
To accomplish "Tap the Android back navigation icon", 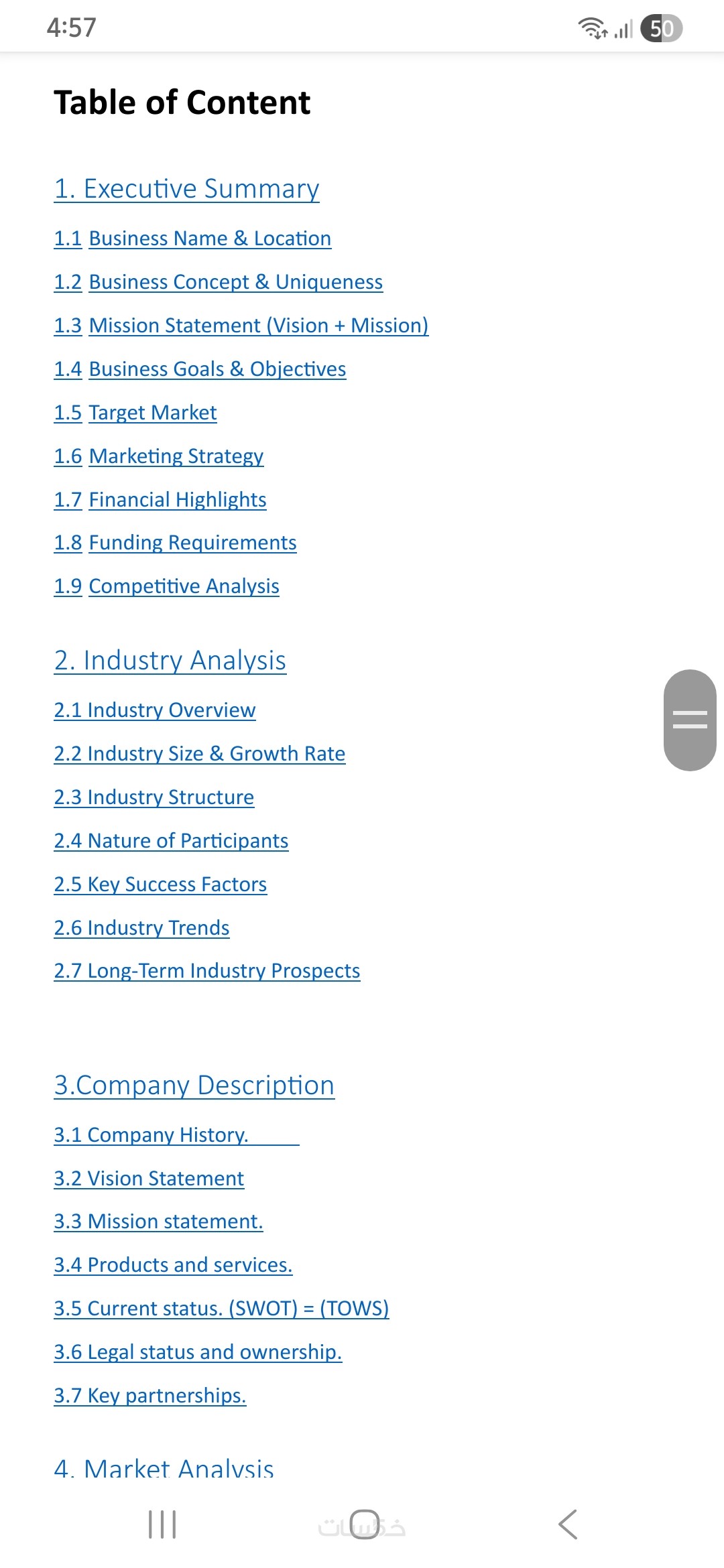I will click(x=568, y=1524).
